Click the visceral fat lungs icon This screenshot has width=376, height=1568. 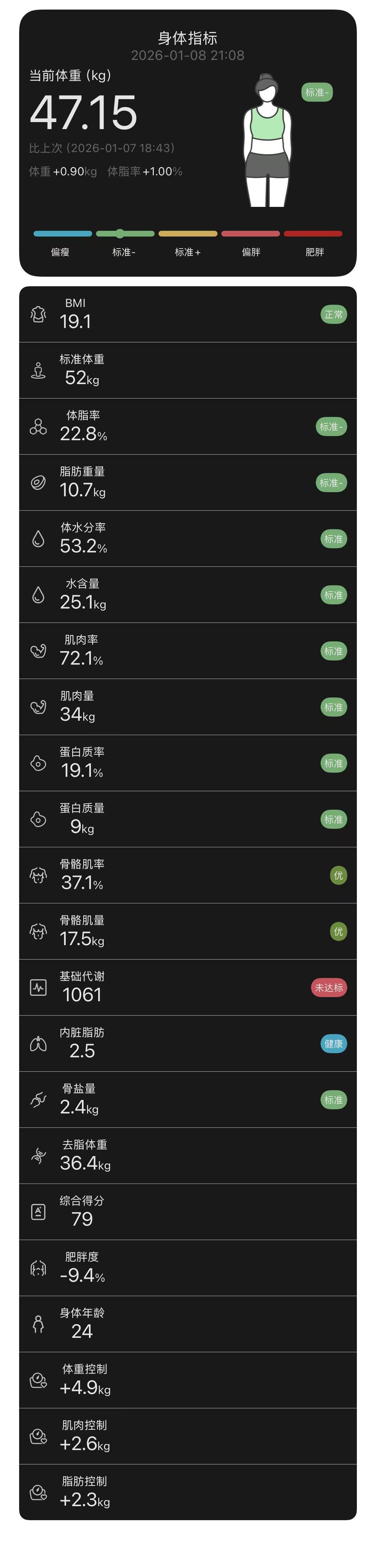[38, 1043]
